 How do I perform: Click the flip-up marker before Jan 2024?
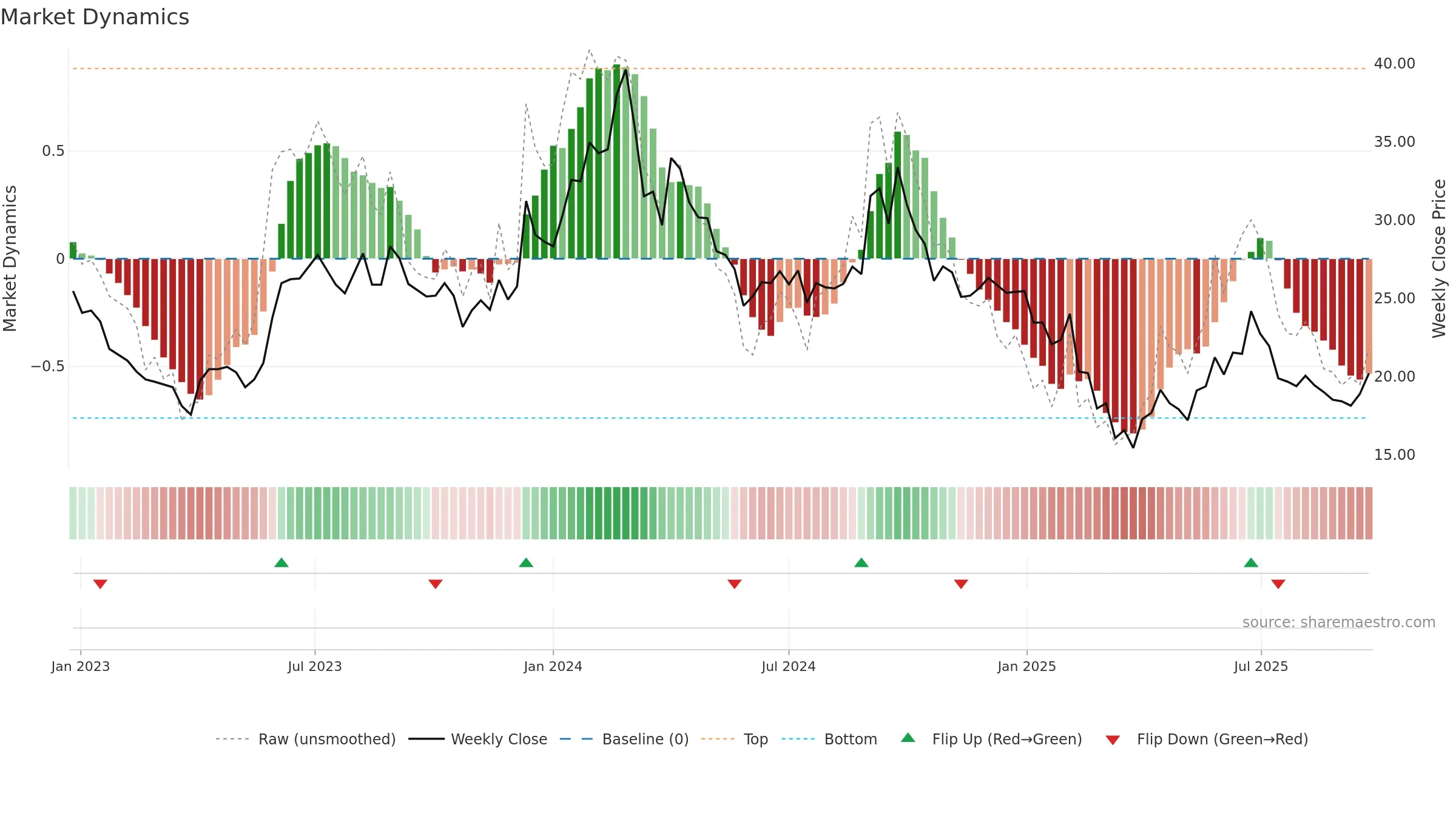click(526, 562)
